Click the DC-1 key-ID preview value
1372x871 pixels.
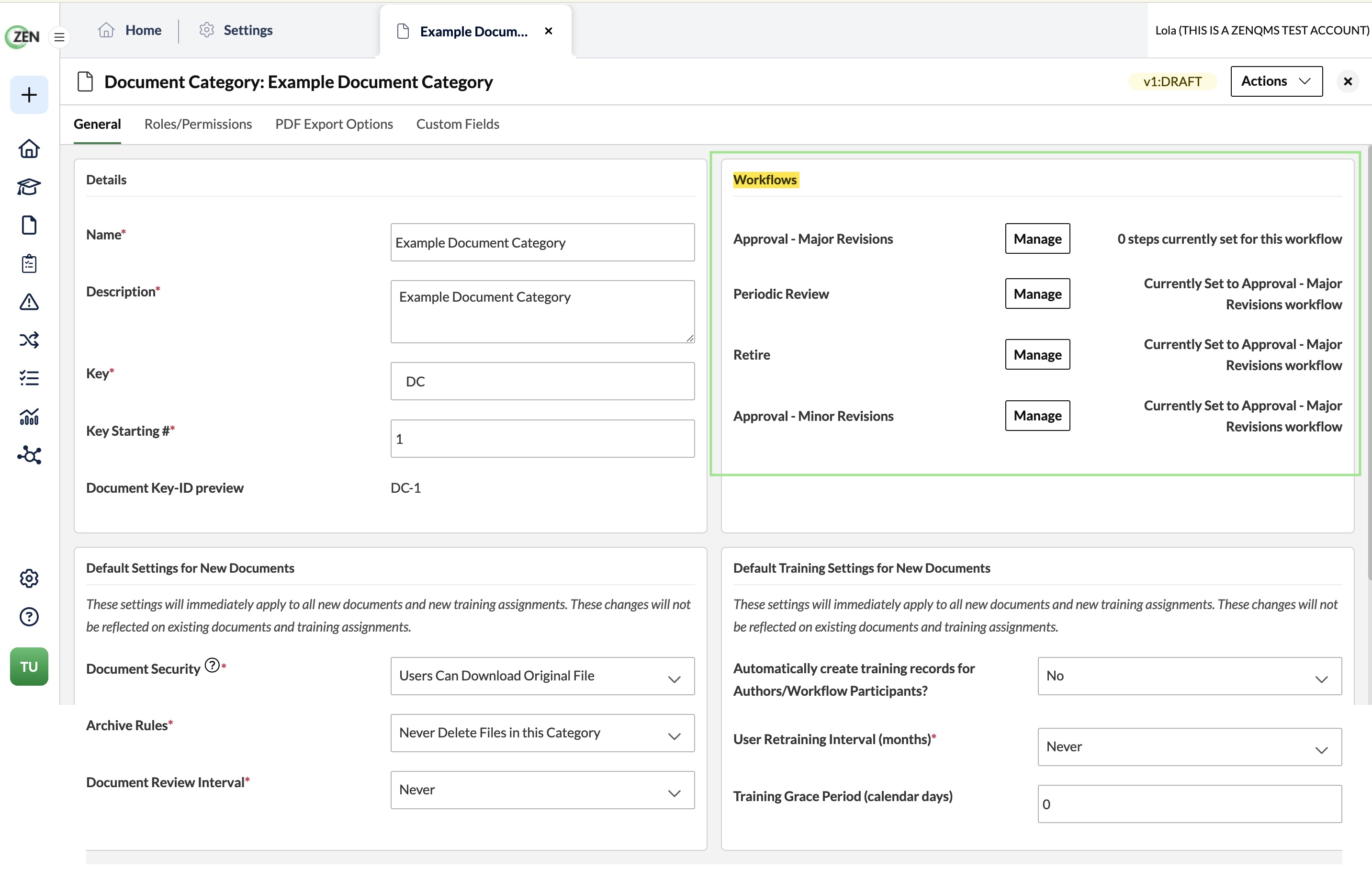(405, 488)
